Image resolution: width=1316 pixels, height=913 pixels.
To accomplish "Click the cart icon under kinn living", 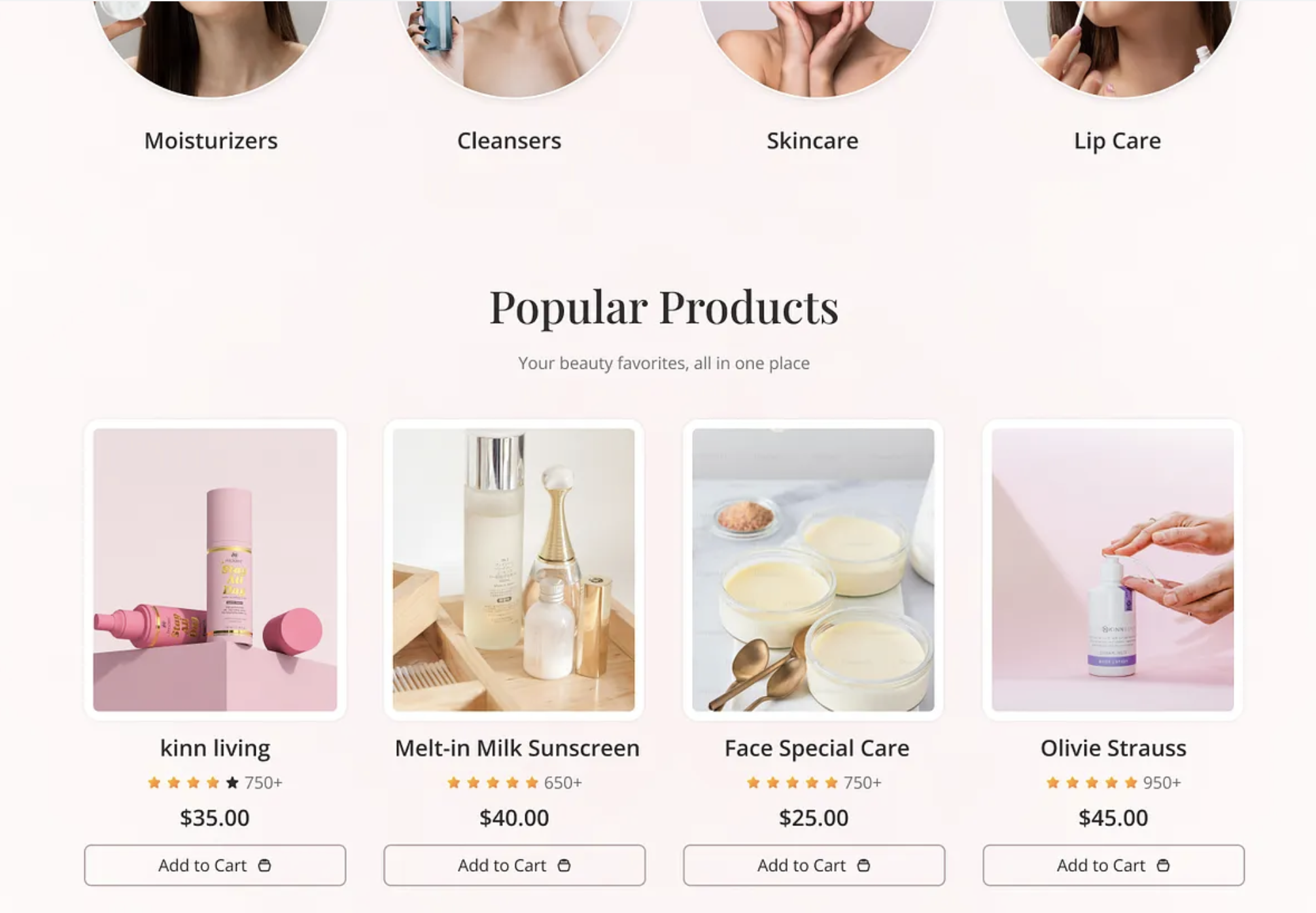I will click(264, 865).
